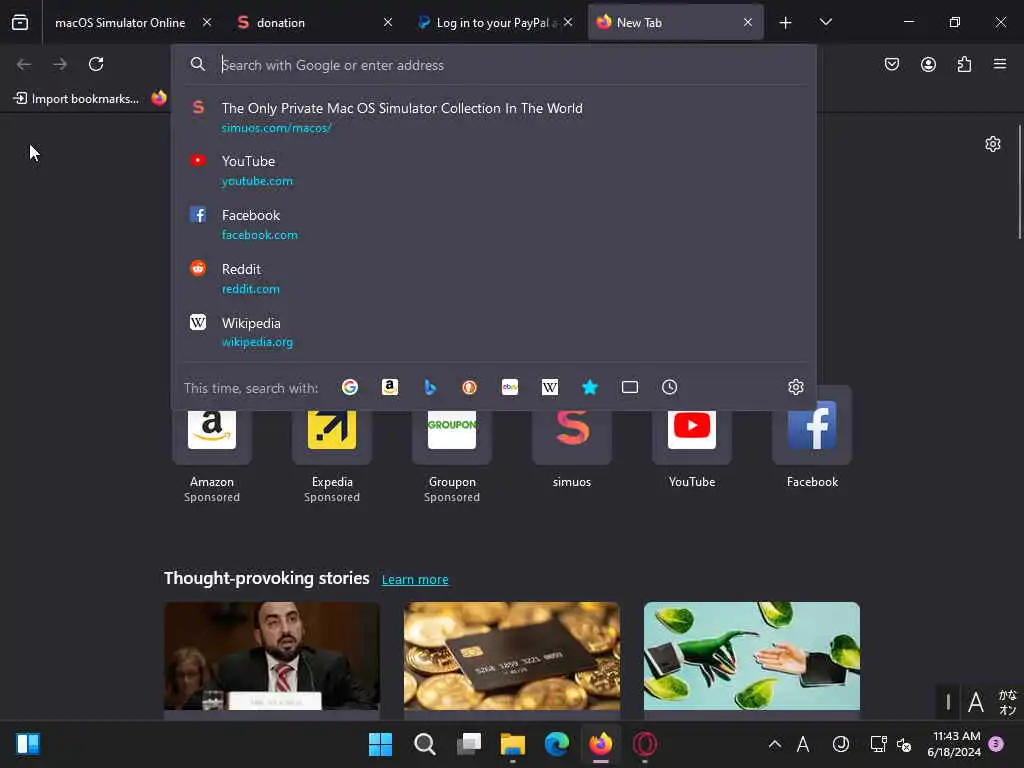Viewport: 1024px width, 768px height.
Task: Open the Extensions puzzle icon
Action: pos(964,64)
